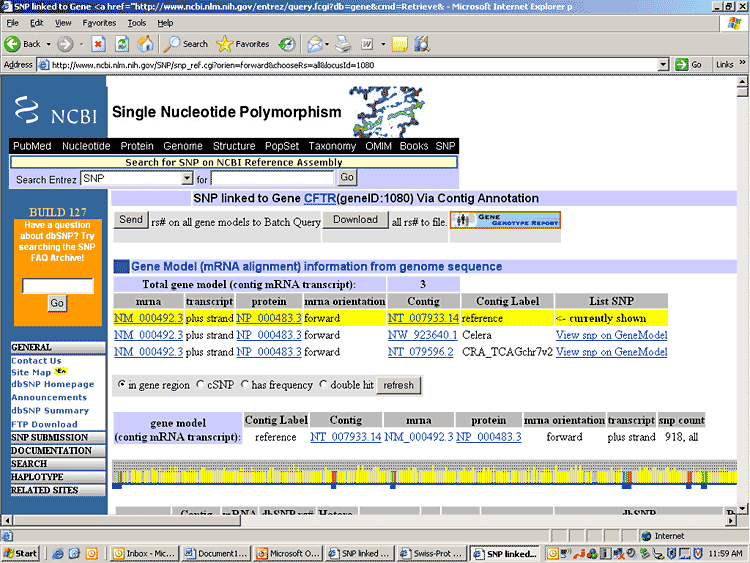This screenshot has width=750, height=563.
Task: Open the File menu
Action: pos(12,23)
